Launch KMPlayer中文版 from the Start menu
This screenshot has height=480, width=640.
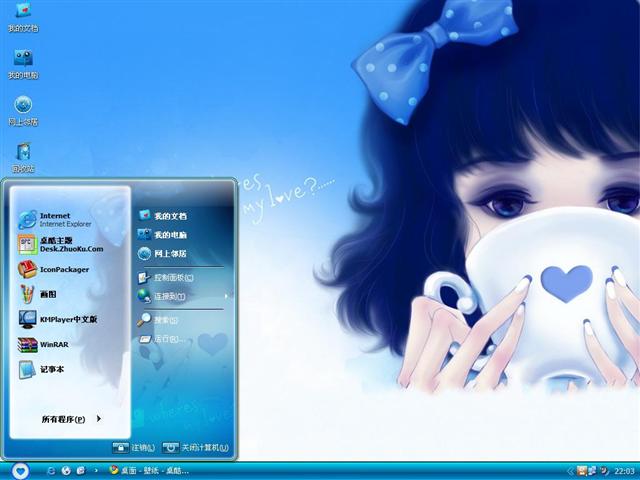(58, 319)
